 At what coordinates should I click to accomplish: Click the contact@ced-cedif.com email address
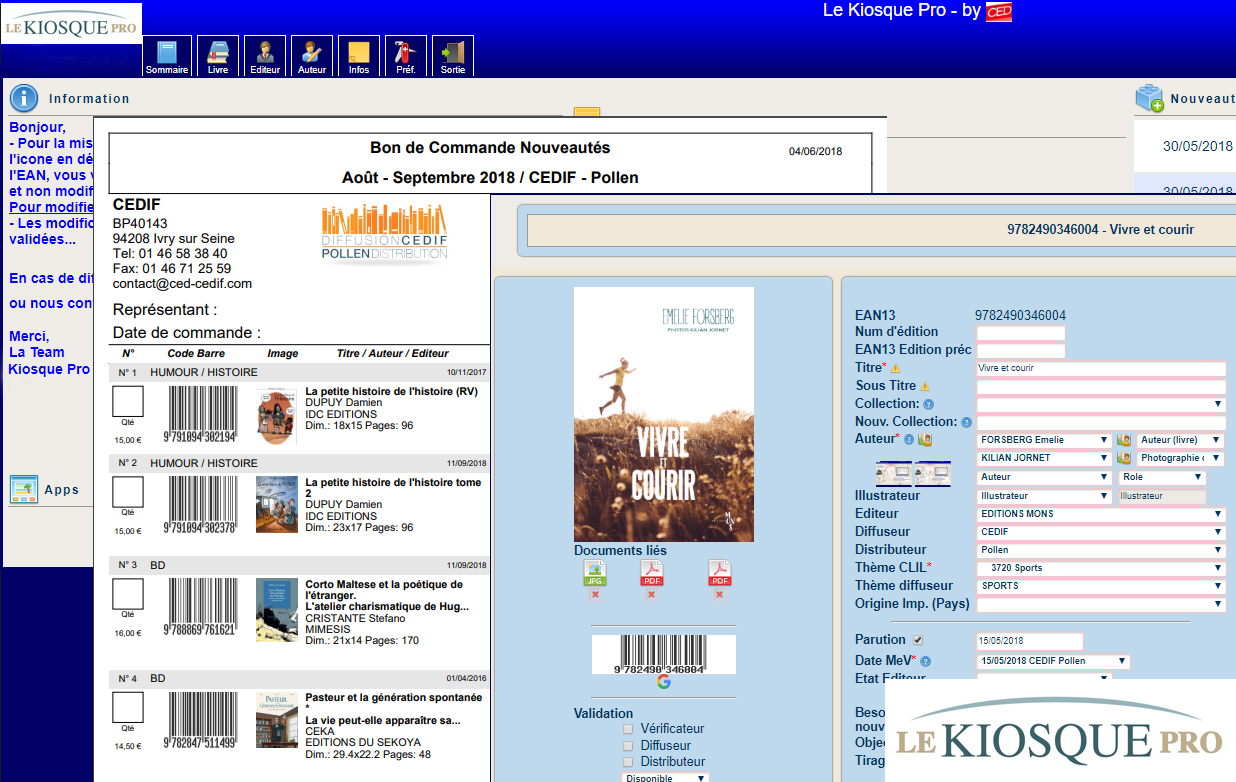pos(182,283)
